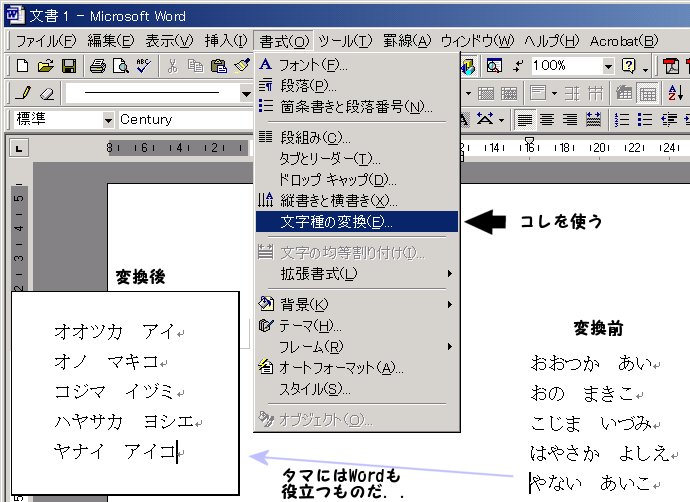Screen dimensions: 690x502
Task: Open the 編集(E) menu
Action: [x=110, y=41]
